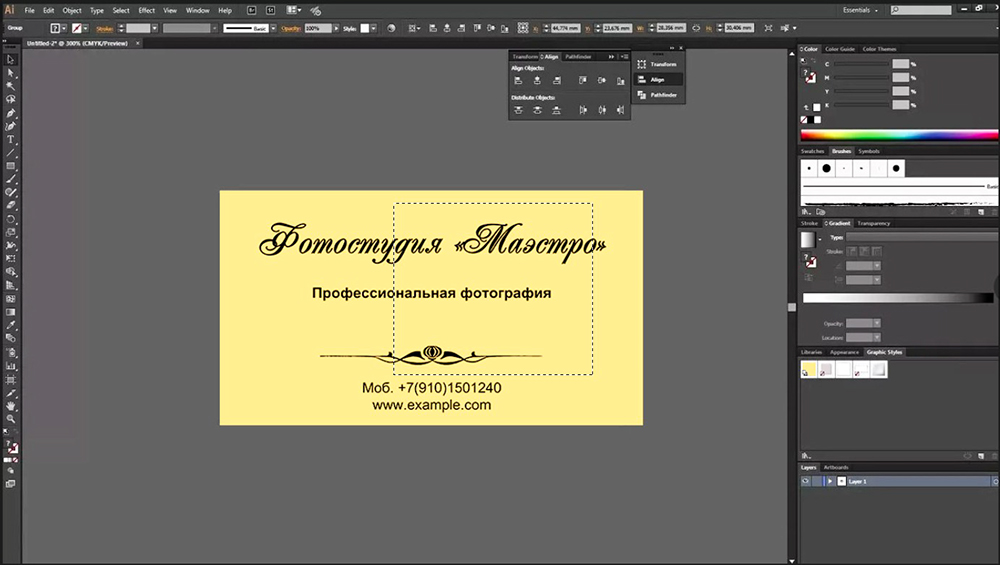Expand the Layer 1 disclosure triangle
The image size is (1000, 565).
[x=830, y=481]
